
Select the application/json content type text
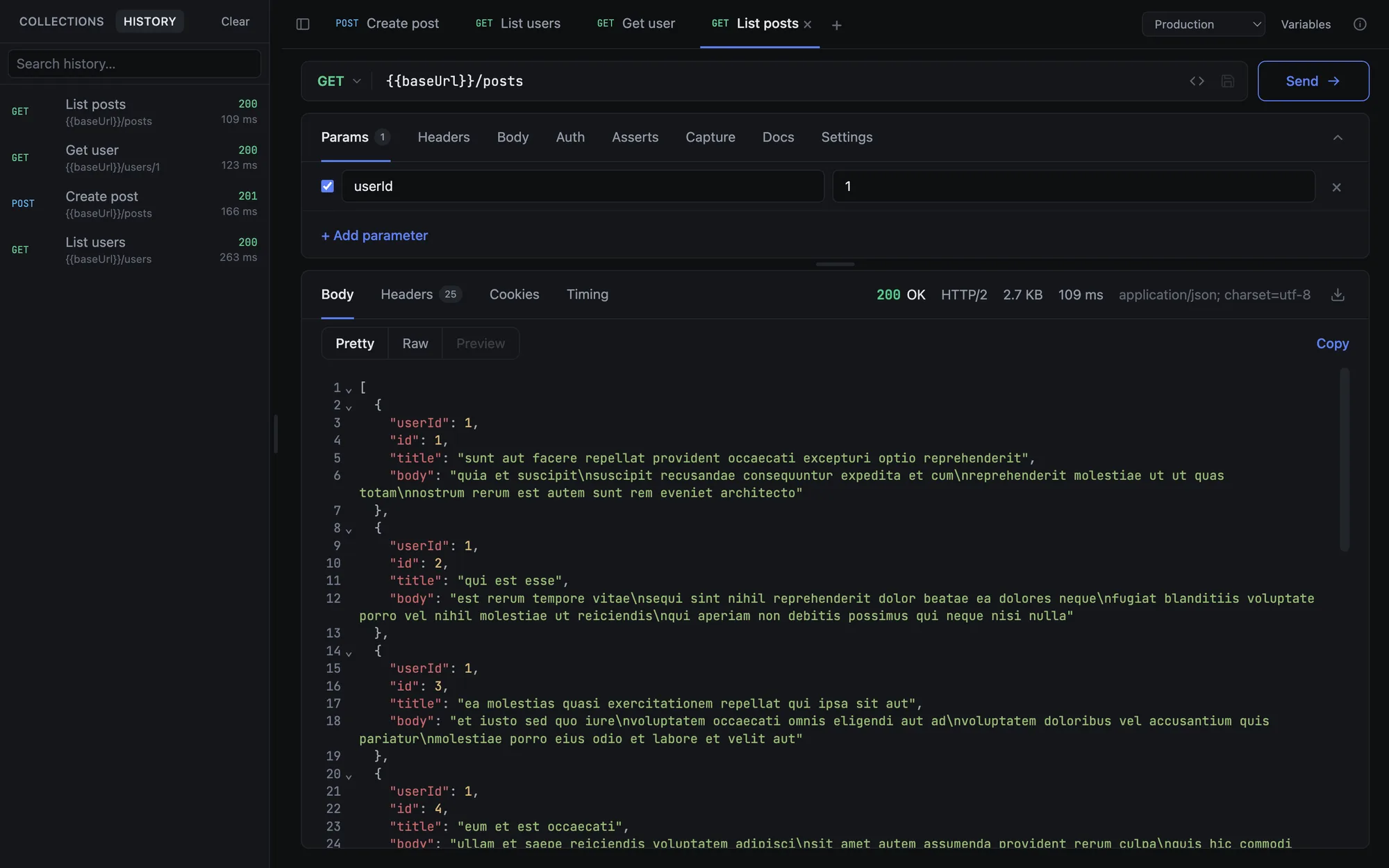[x=1215, y=295]
